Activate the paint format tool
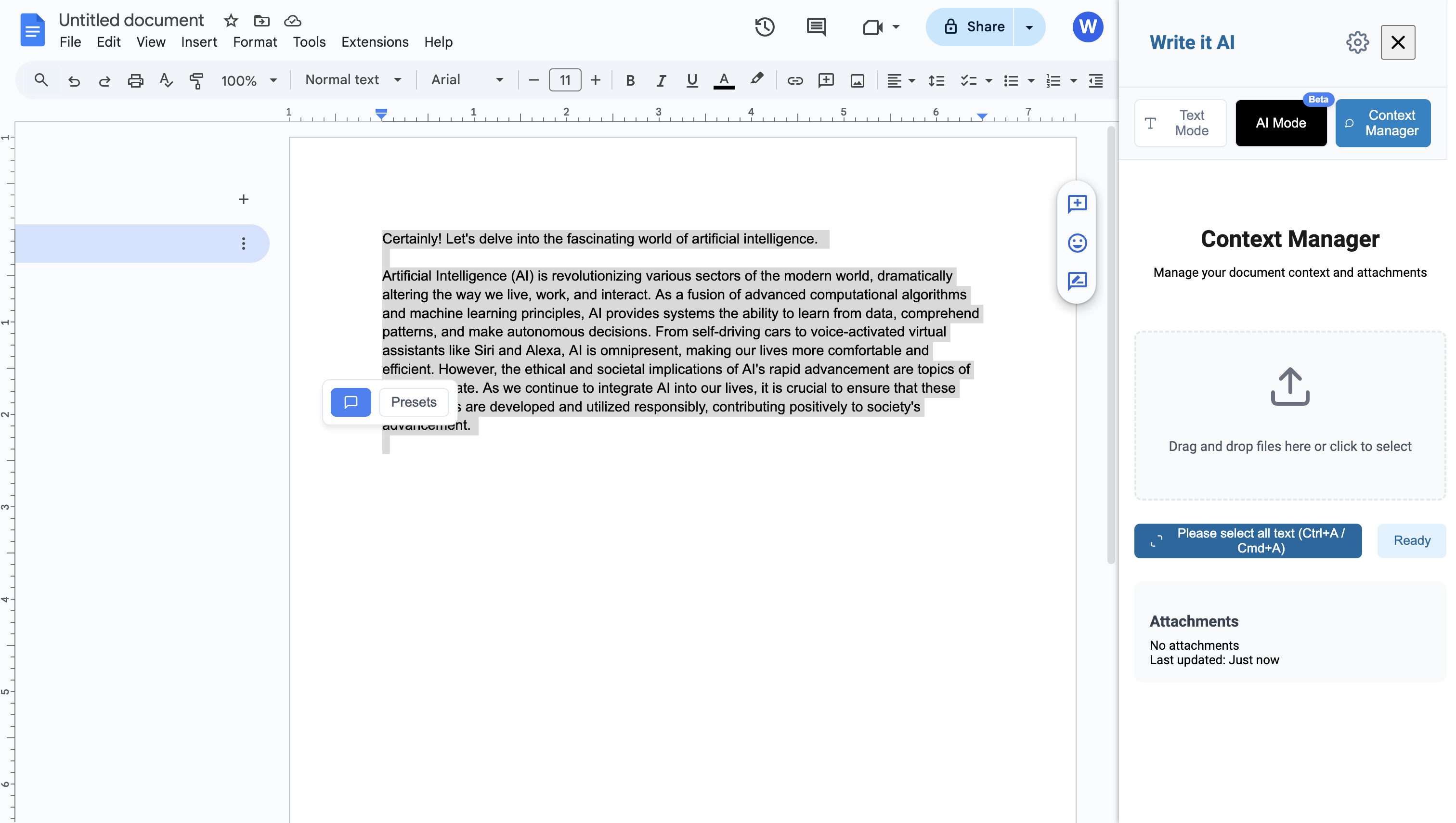The image size is (1456, 823). pyautogui.click(x=196, y=80)
